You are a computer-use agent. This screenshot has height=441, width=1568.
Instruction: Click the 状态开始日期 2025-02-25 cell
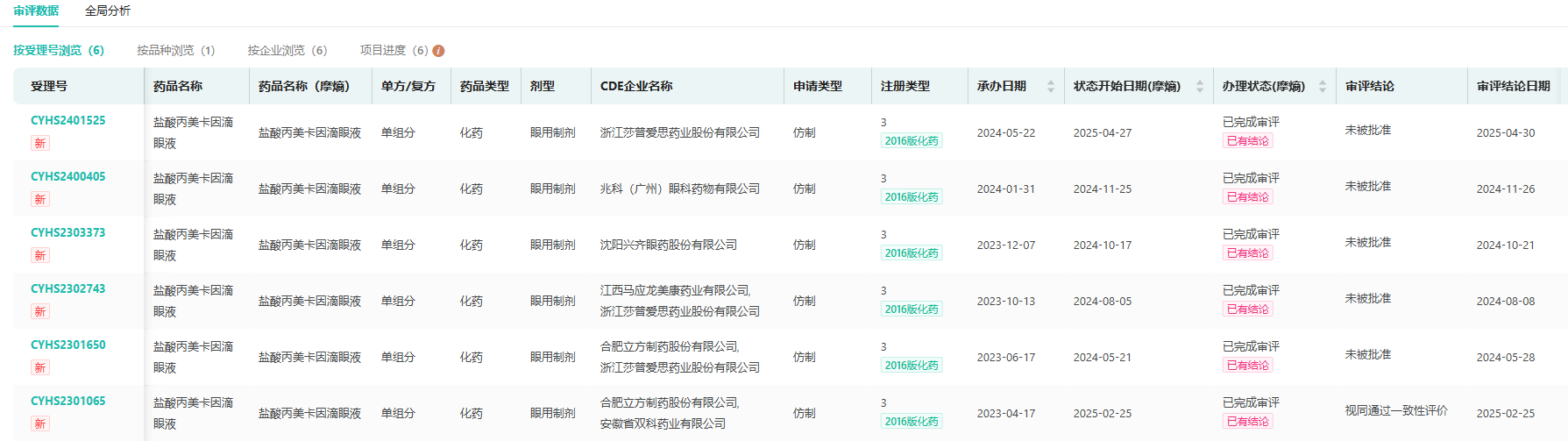tap(1103, 414)
